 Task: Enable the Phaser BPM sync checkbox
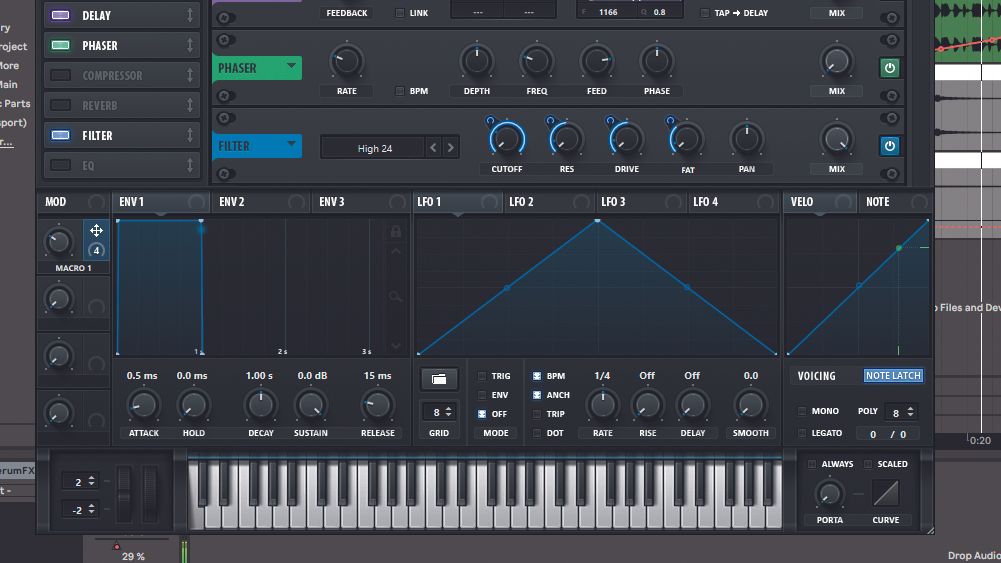click(400, 91)
